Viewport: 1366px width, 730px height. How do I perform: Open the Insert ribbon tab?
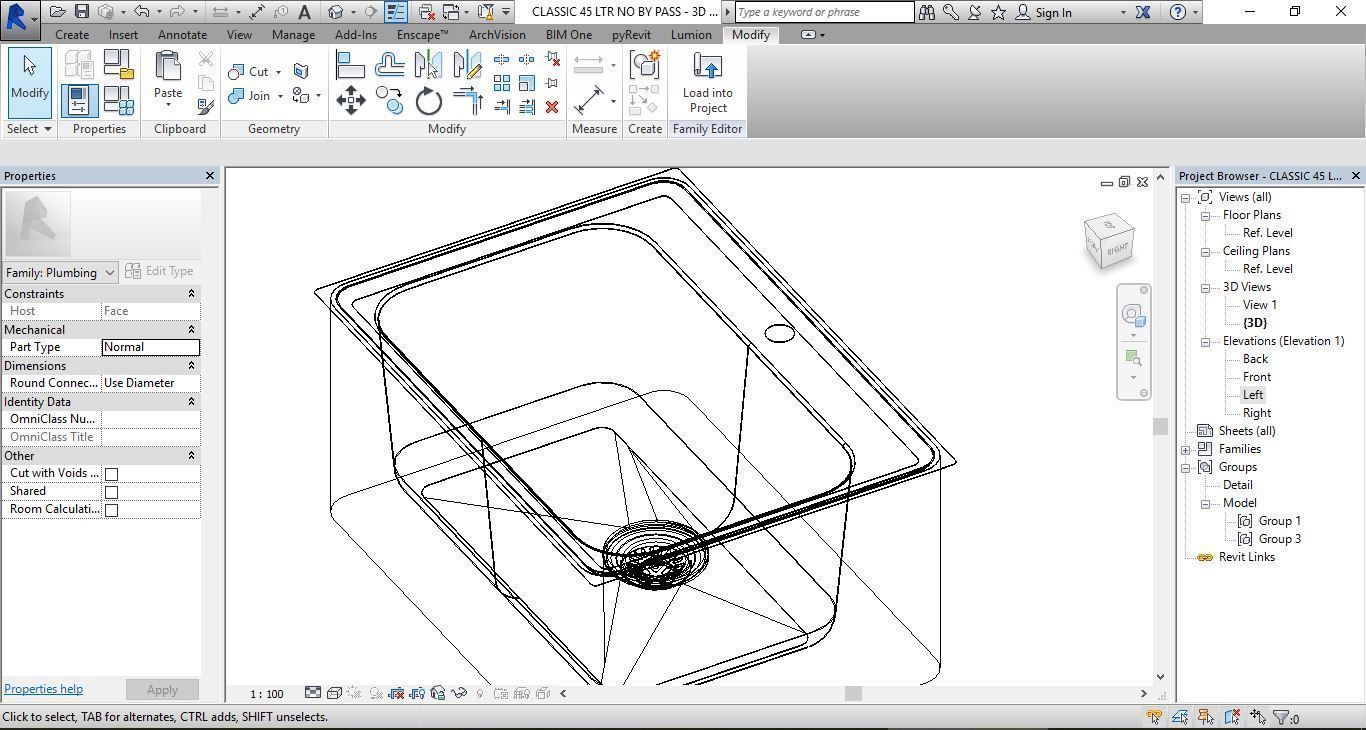(x=123, y=34)
